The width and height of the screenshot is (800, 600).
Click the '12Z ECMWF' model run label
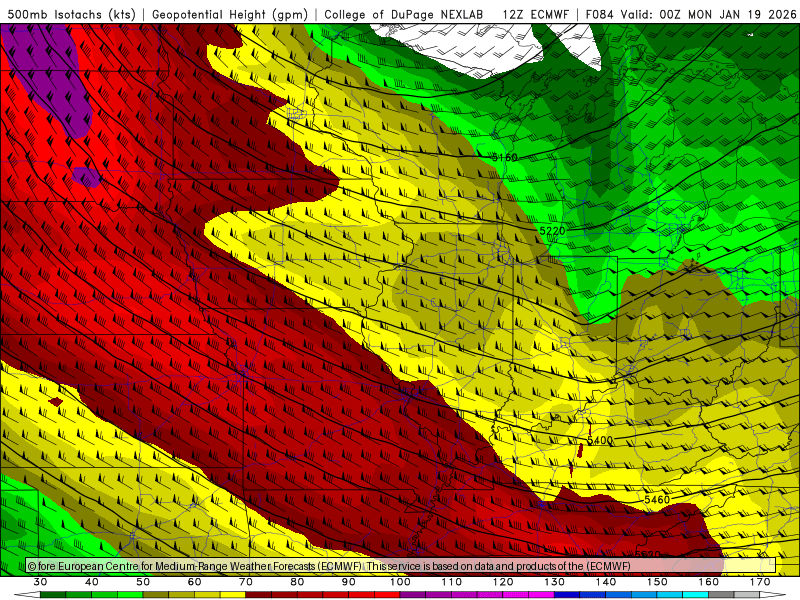click(535, 14)
